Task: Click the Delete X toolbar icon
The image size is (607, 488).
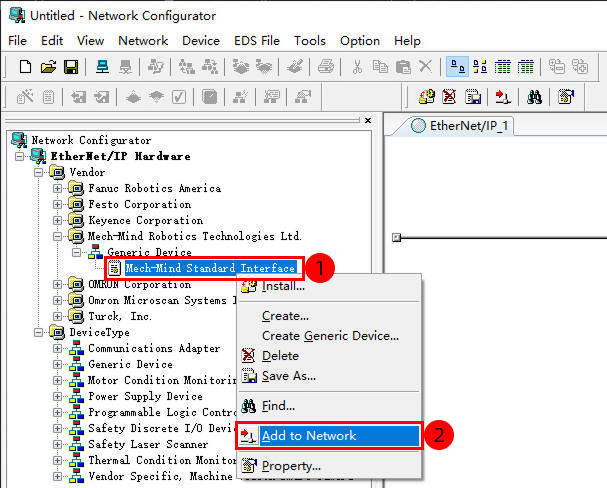Action: pos(425,67)
